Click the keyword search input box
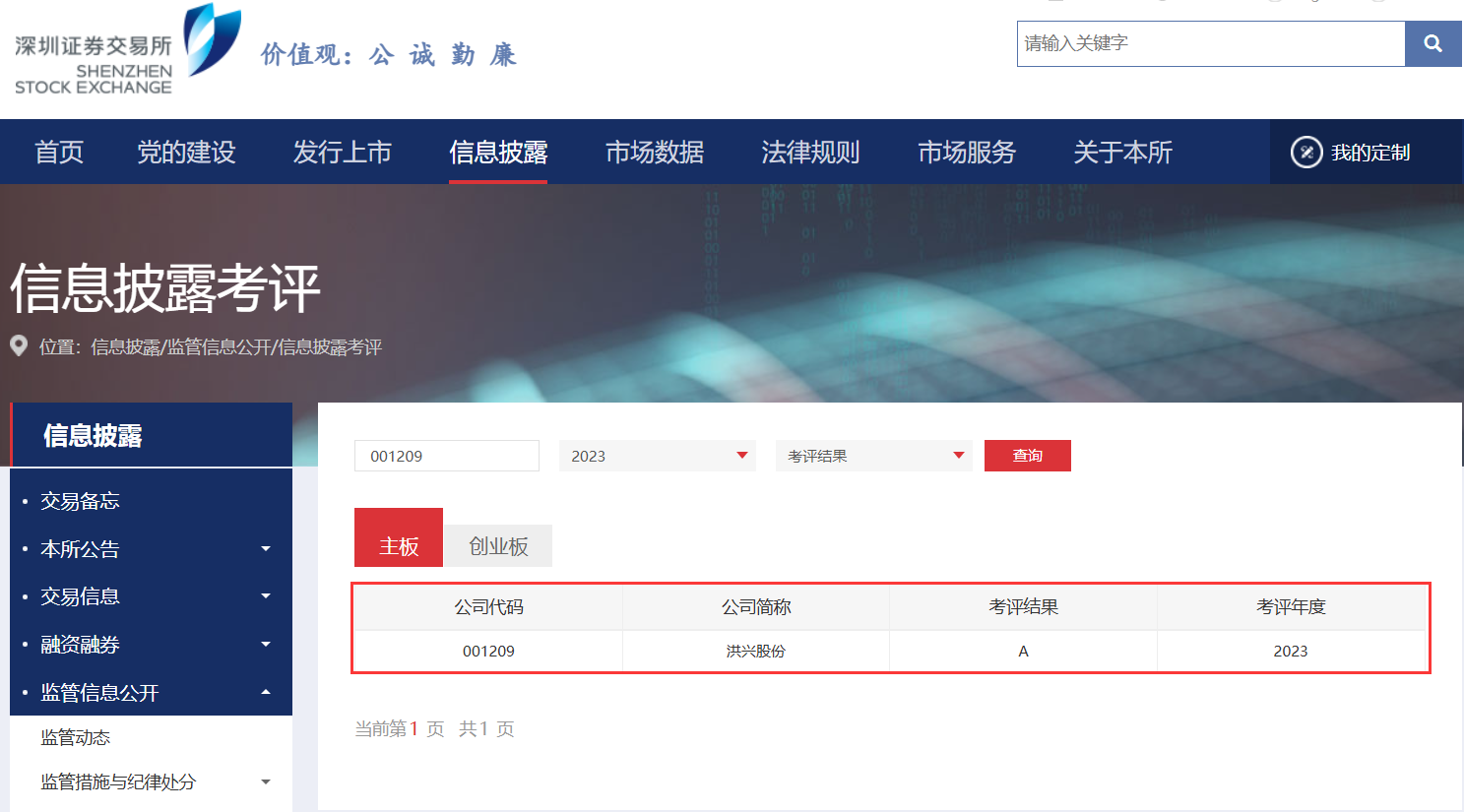Viewport: 1464px width, 812px height. pyautogui.click(x=1210, y=43)
